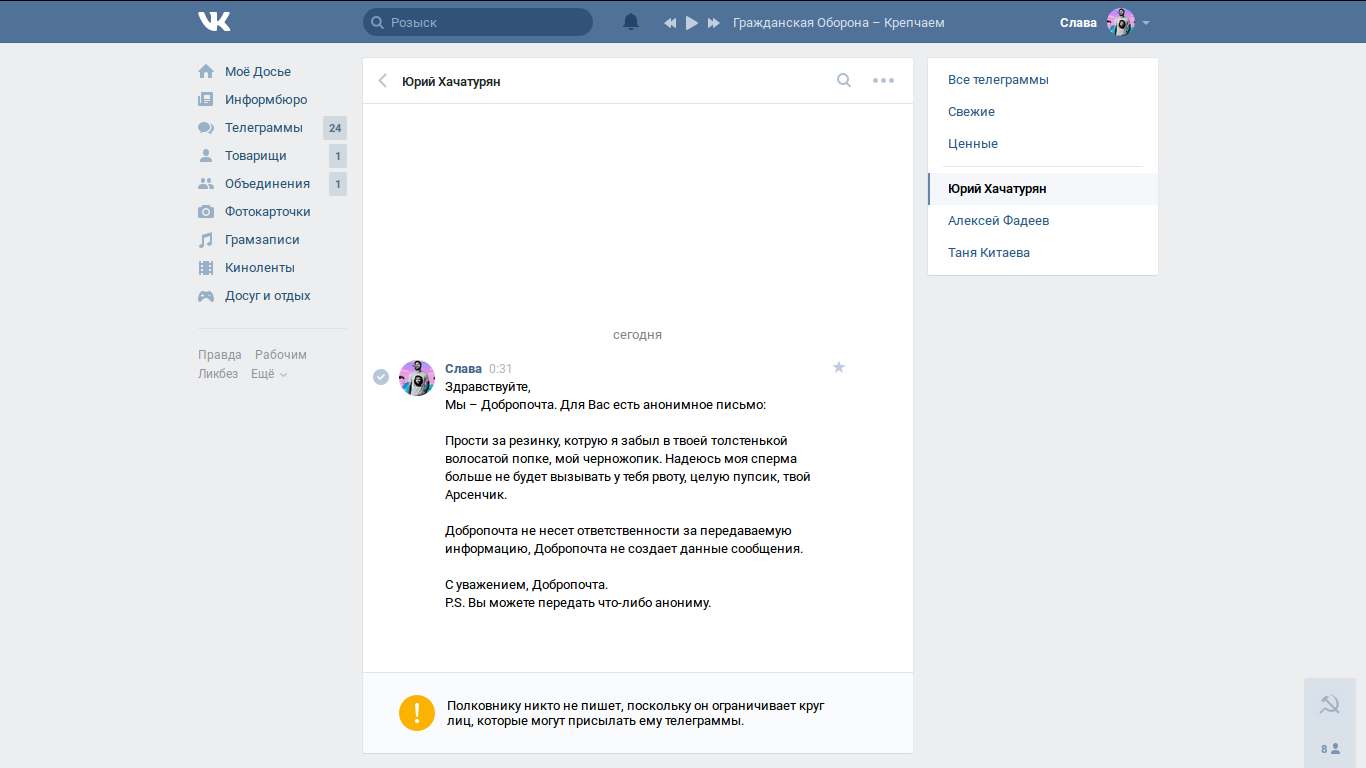The image size is (1366, 768).
Task: Go to Киноленты
Action: click(260, 268)
